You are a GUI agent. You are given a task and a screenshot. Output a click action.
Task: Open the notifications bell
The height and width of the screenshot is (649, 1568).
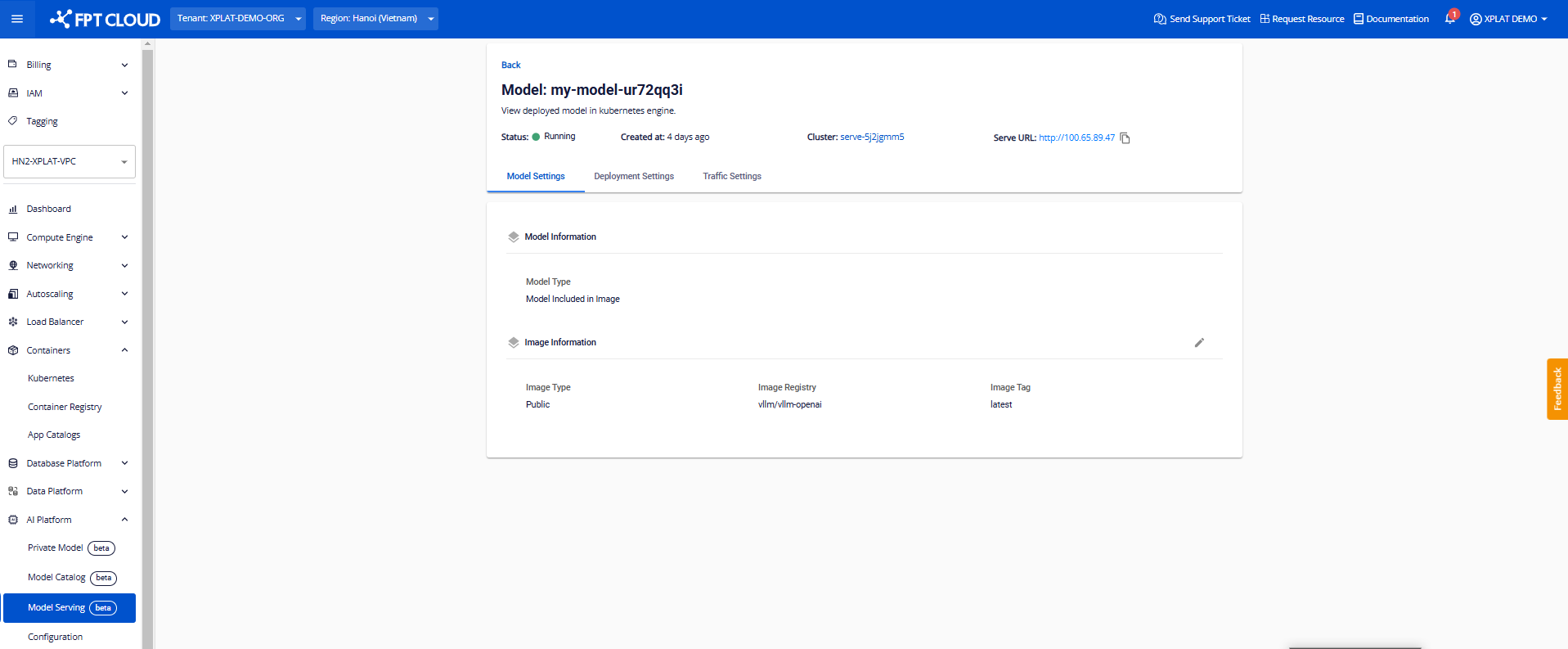point(1450,18)
